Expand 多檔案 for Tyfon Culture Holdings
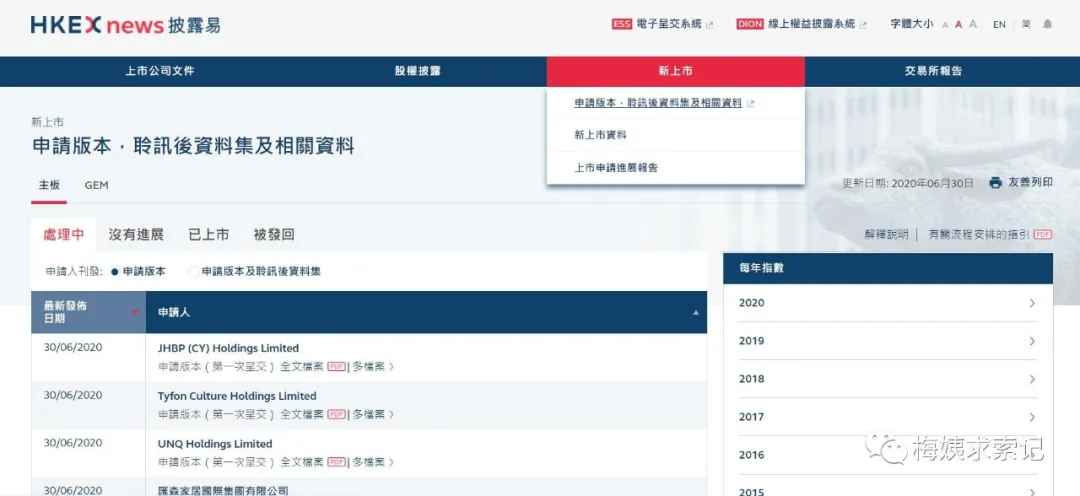The image size is (1080, 496). tap(373, 414)
